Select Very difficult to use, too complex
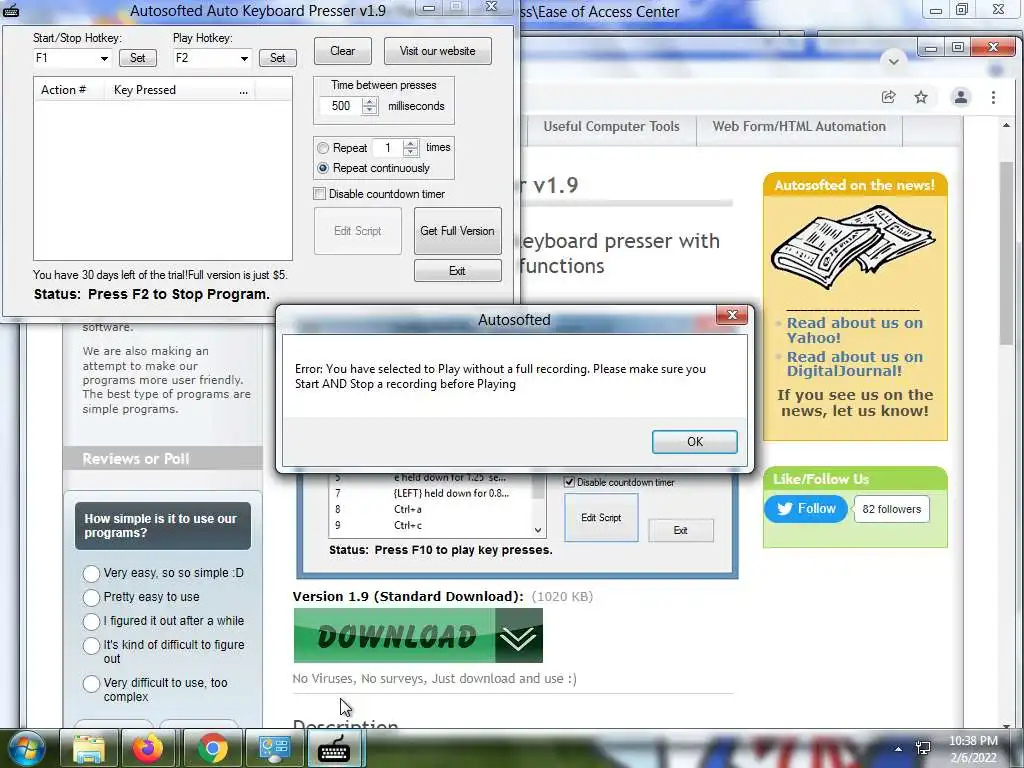Image resolution: width=1024 pixels, height=768 pixels. [91, 683]
